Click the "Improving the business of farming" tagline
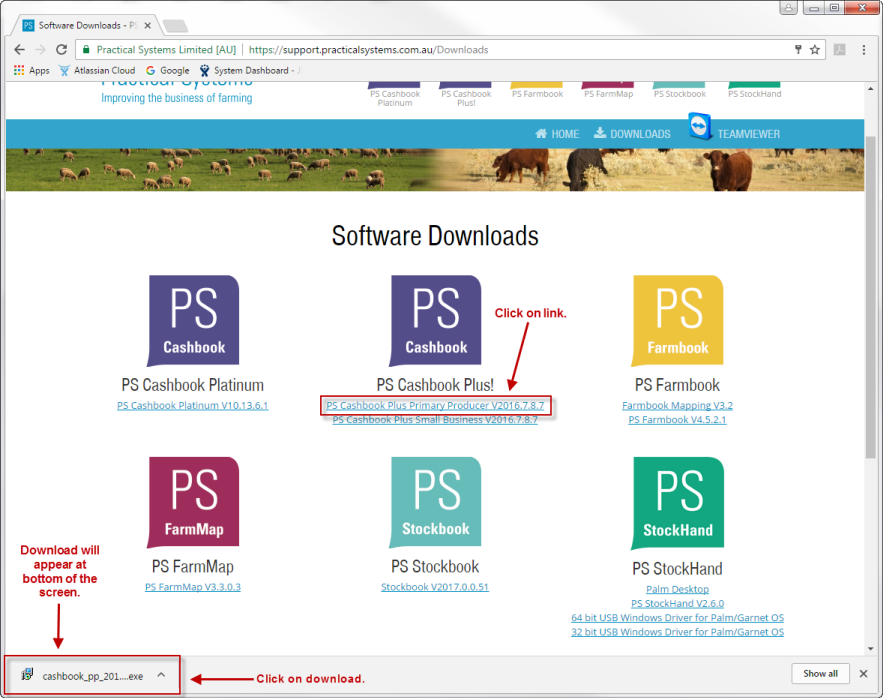 click(x=177, y=98)
